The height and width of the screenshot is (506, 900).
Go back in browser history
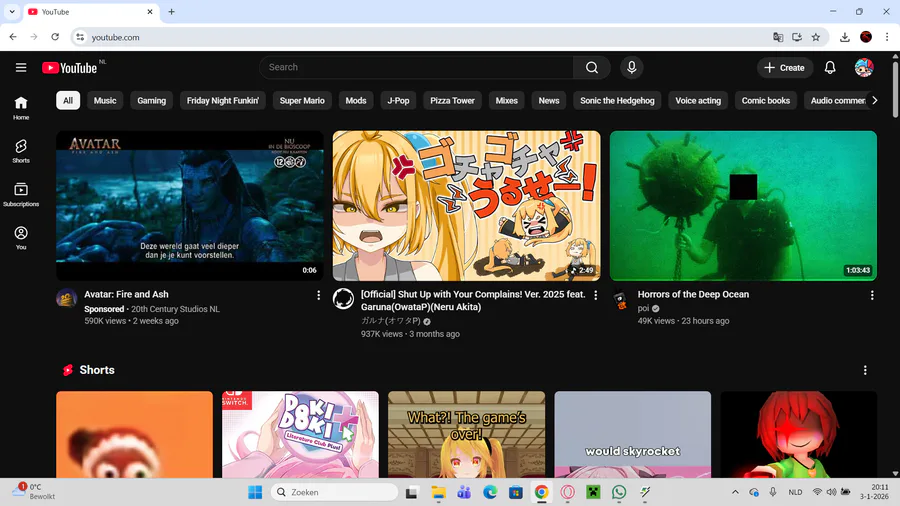pyautogui.click(x=13, y=37)
